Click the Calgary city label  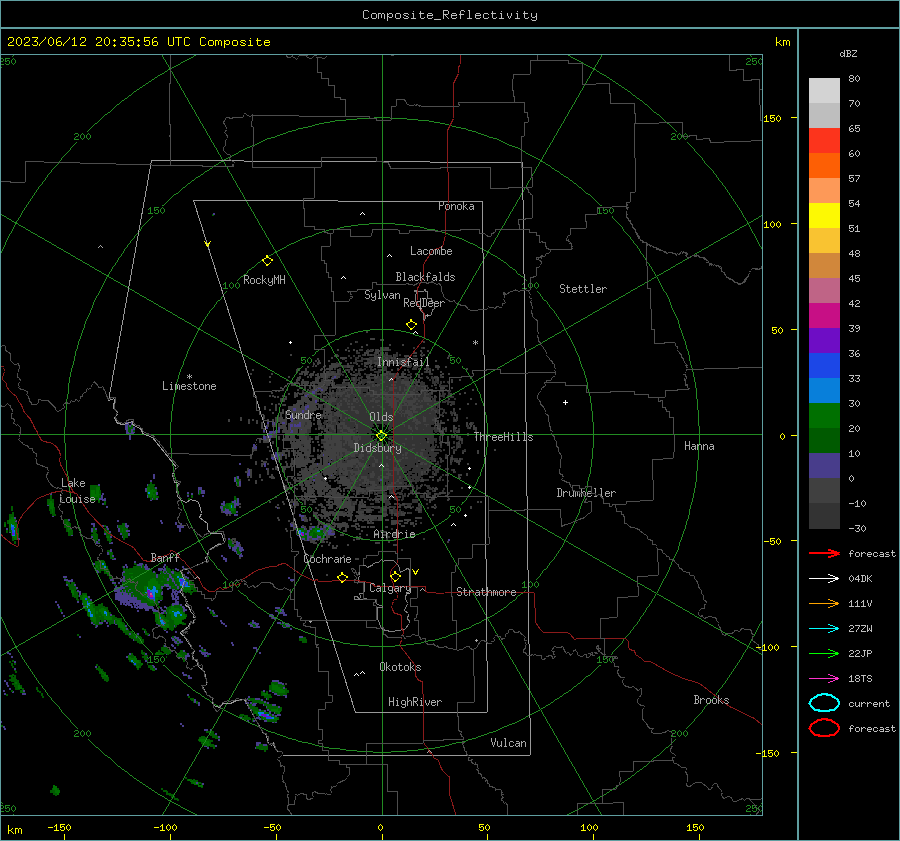point(390,588)
